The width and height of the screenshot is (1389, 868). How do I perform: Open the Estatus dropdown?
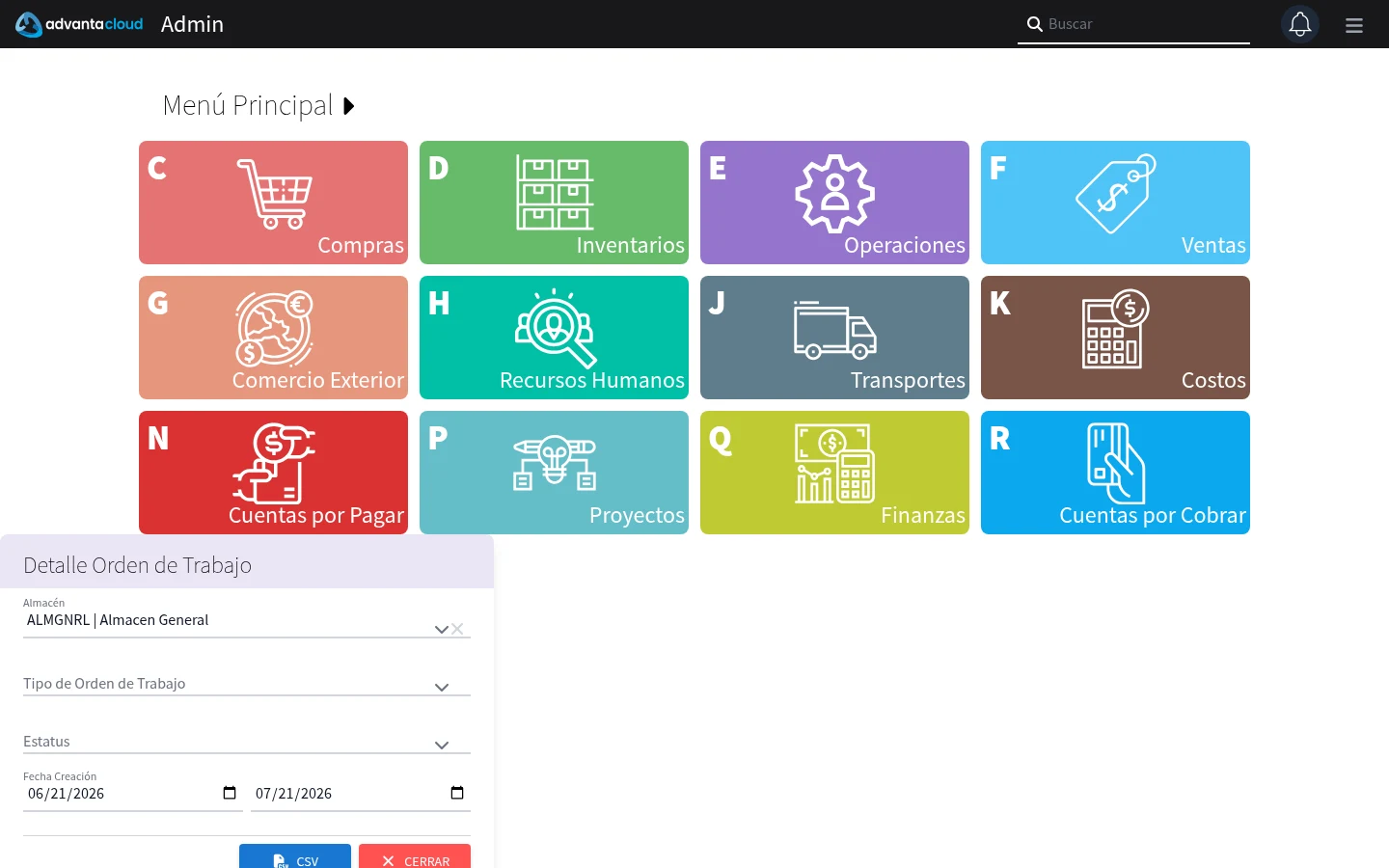point(247,742)
